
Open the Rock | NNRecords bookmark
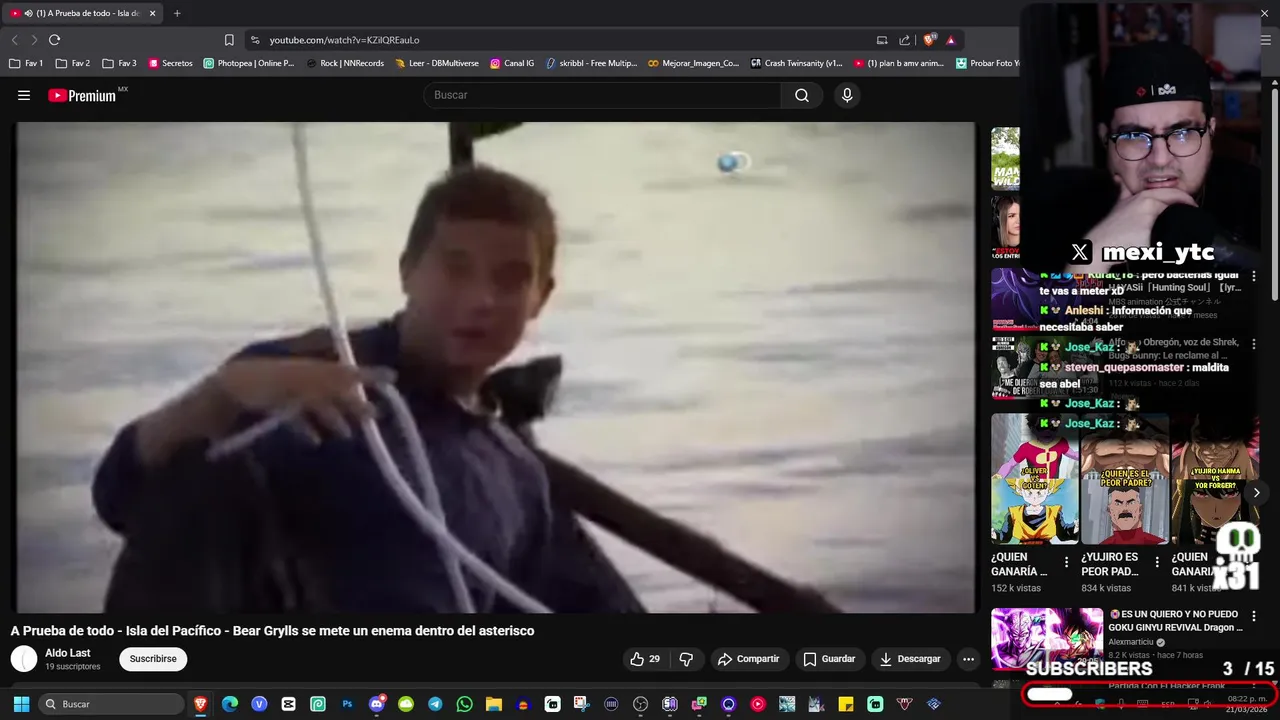[x=345, y=63]
